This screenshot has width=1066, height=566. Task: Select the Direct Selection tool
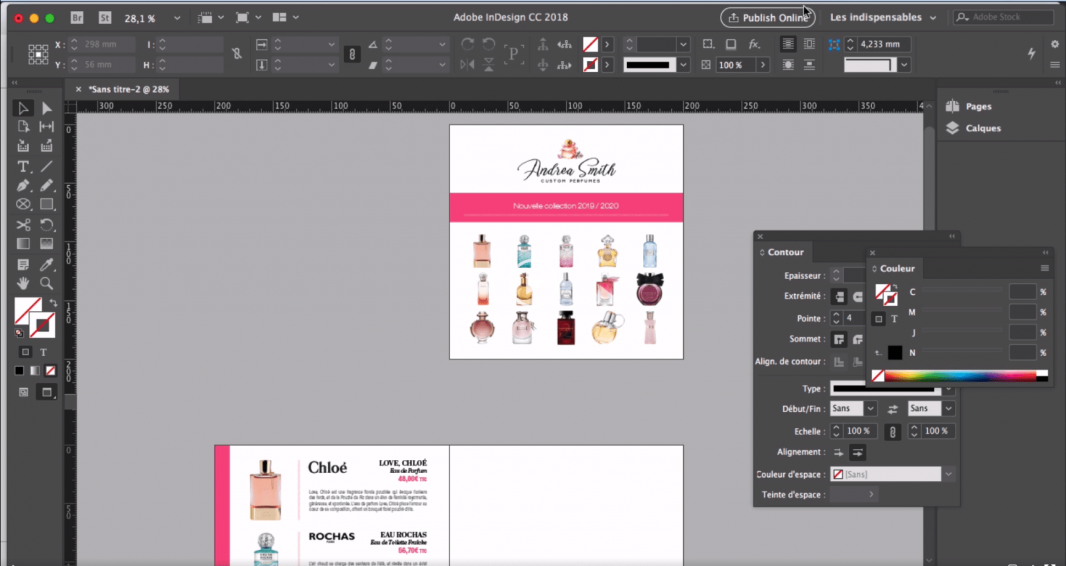coord(46,108)
